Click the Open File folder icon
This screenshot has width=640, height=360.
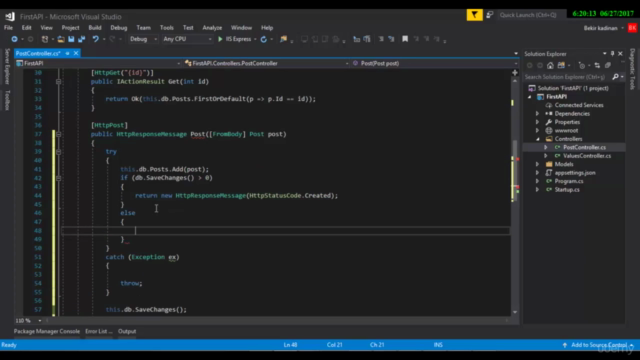(x=61, y=39)
